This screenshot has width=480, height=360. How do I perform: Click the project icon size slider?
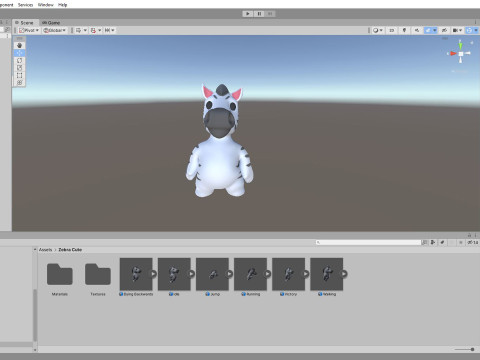tap(465, 349)
